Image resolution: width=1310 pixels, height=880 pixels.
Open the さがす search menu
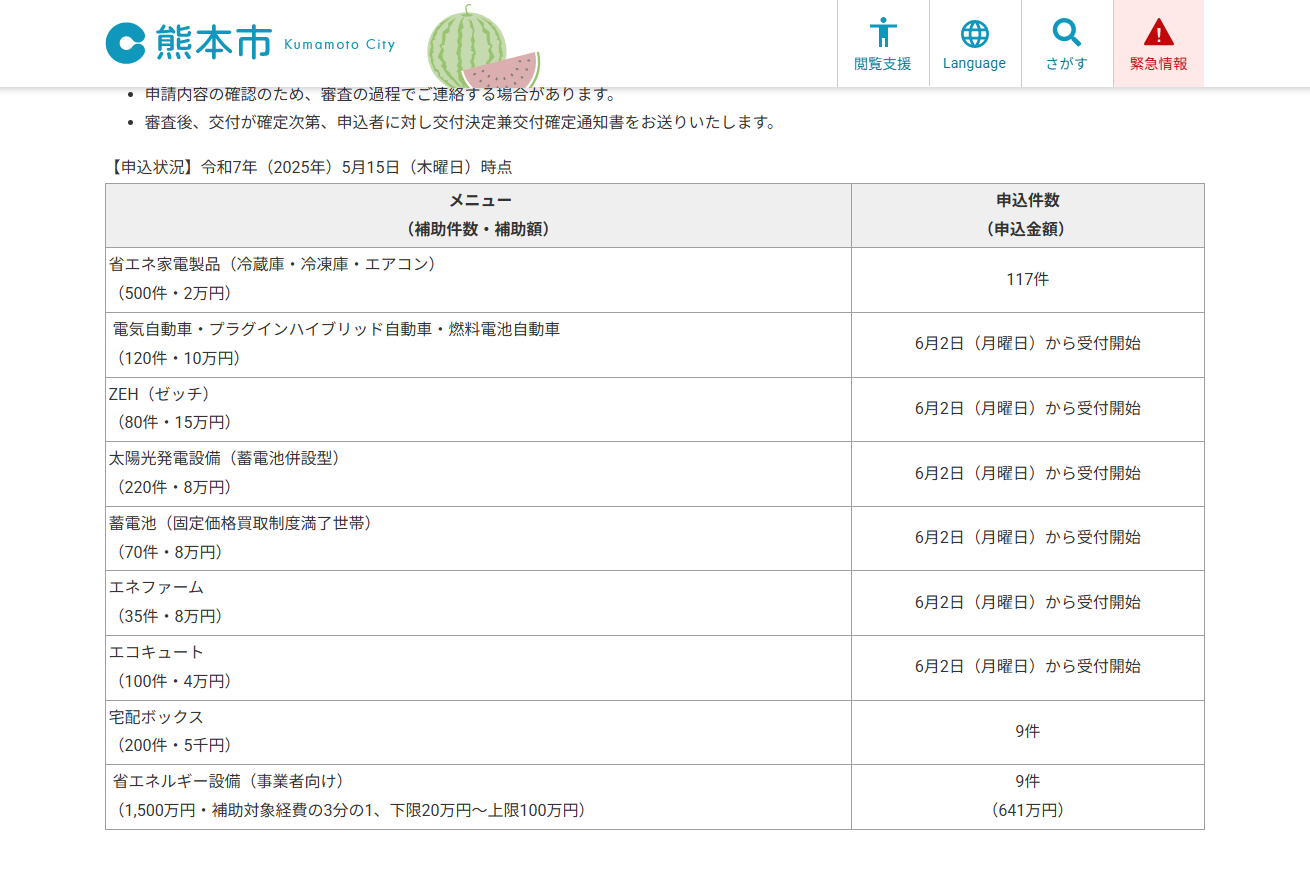point(1067,44)
